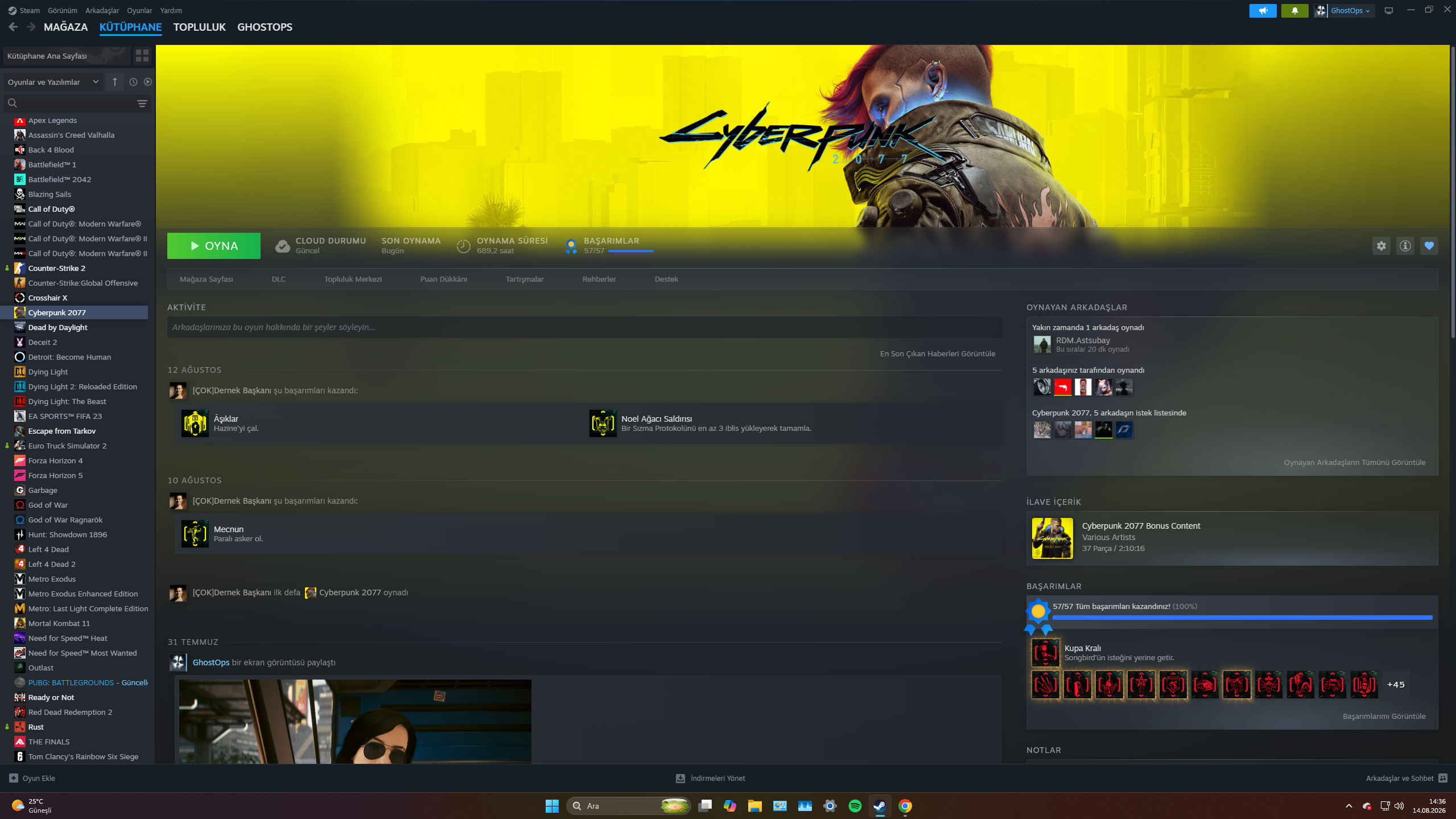Open the Kupa Kralı achievement icon
This screenshot has height=819, width=1456.
coord(1045,652)
